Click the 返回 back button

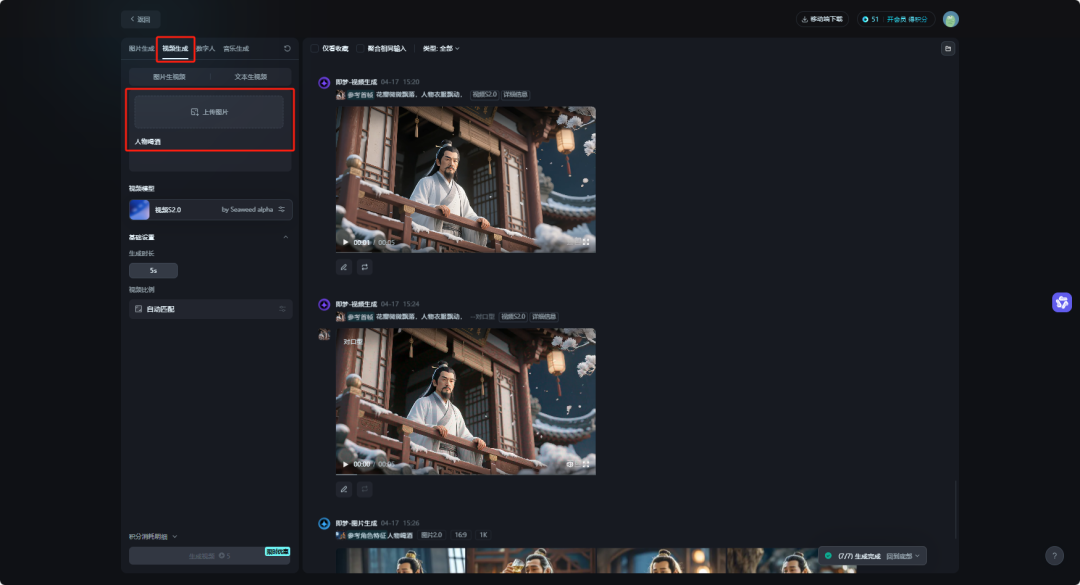[x=140, y=19]
